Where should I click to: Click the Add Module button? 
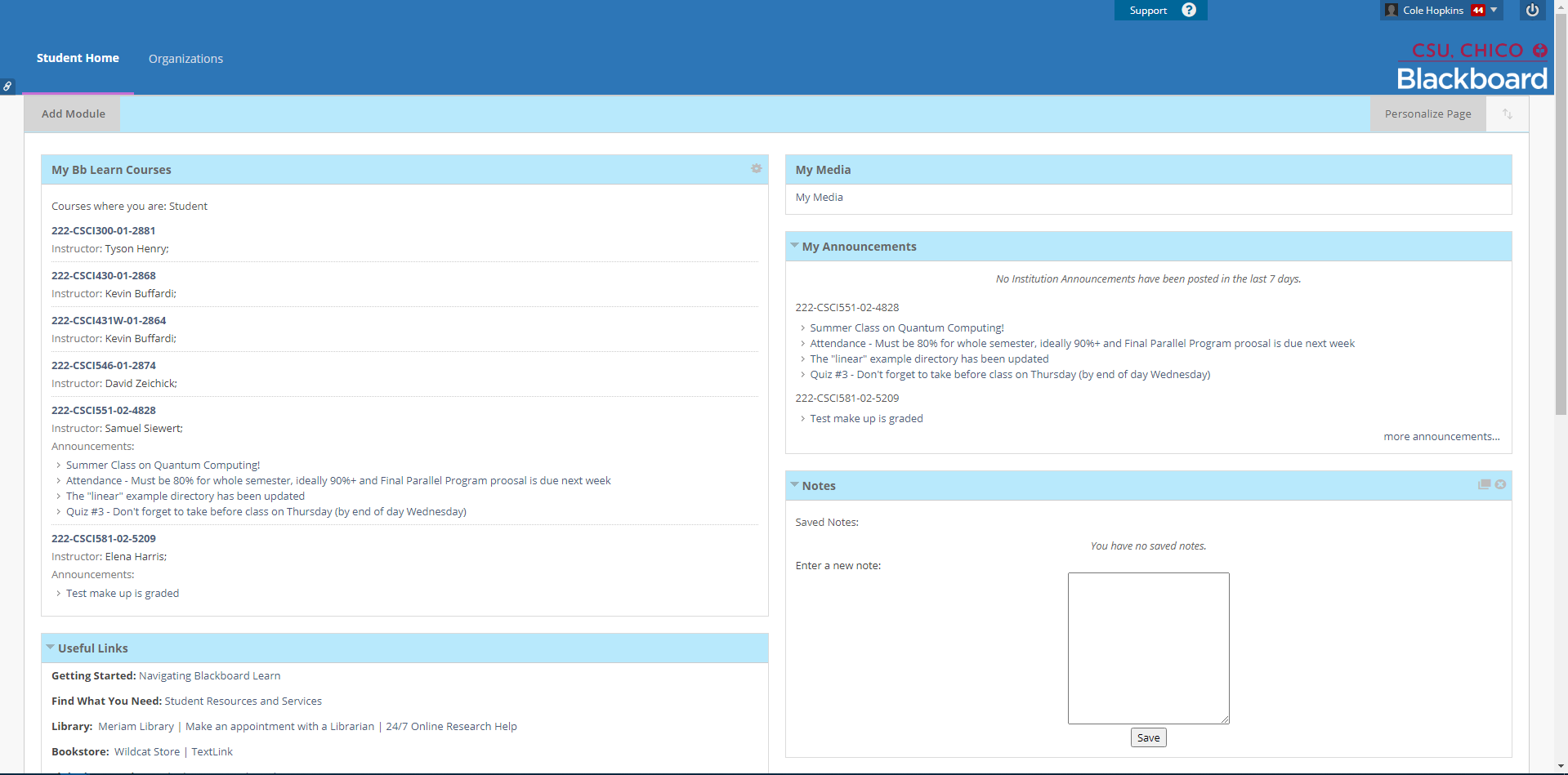(x=73, y=114)
